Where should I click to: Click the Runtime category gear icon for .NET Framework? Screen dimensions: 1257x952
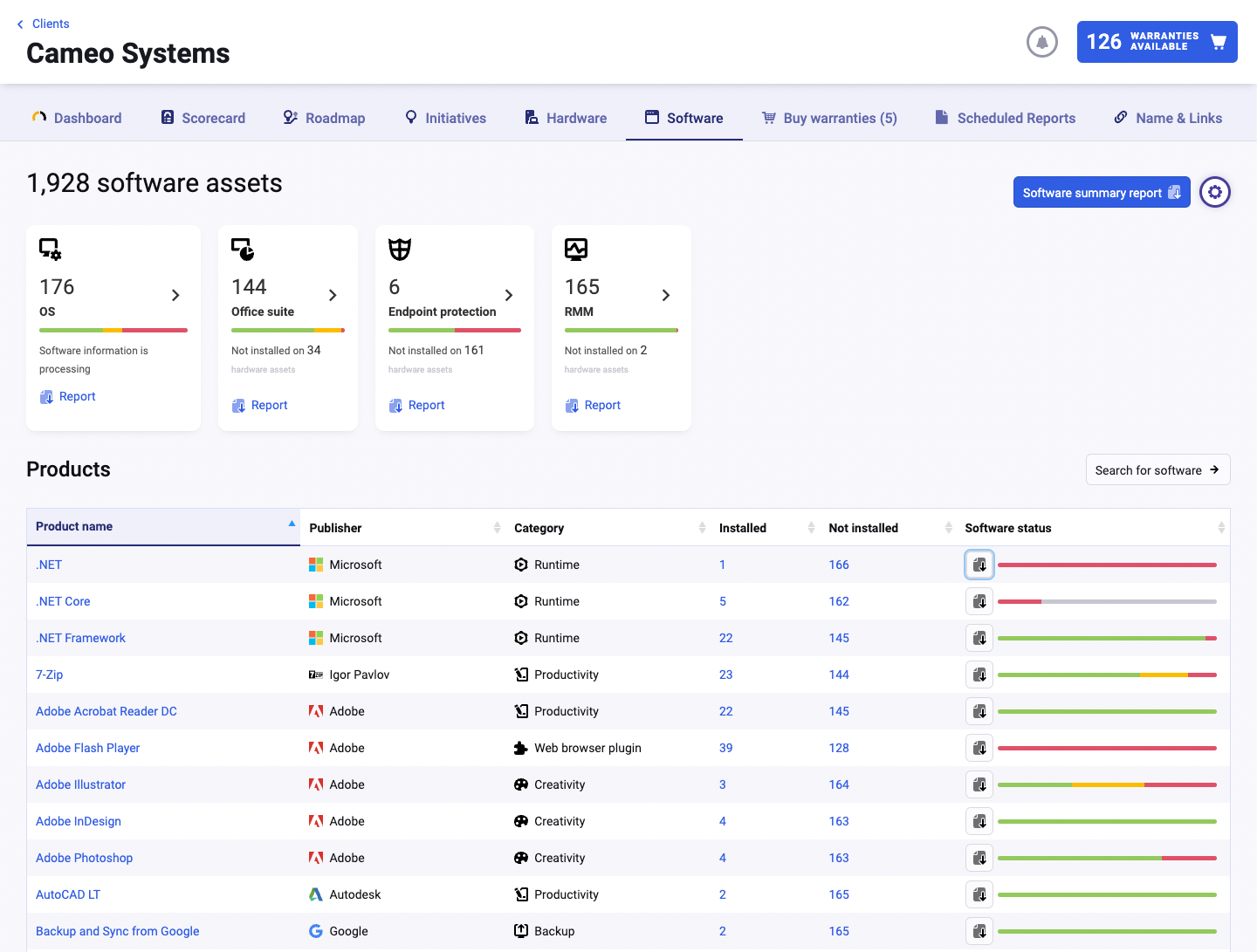tap(521, 638)
